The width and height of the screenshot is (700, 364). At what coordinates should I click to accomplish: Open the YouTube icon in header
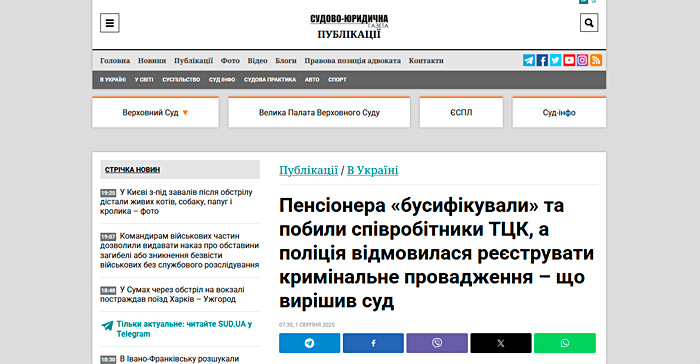coord(569,60)
